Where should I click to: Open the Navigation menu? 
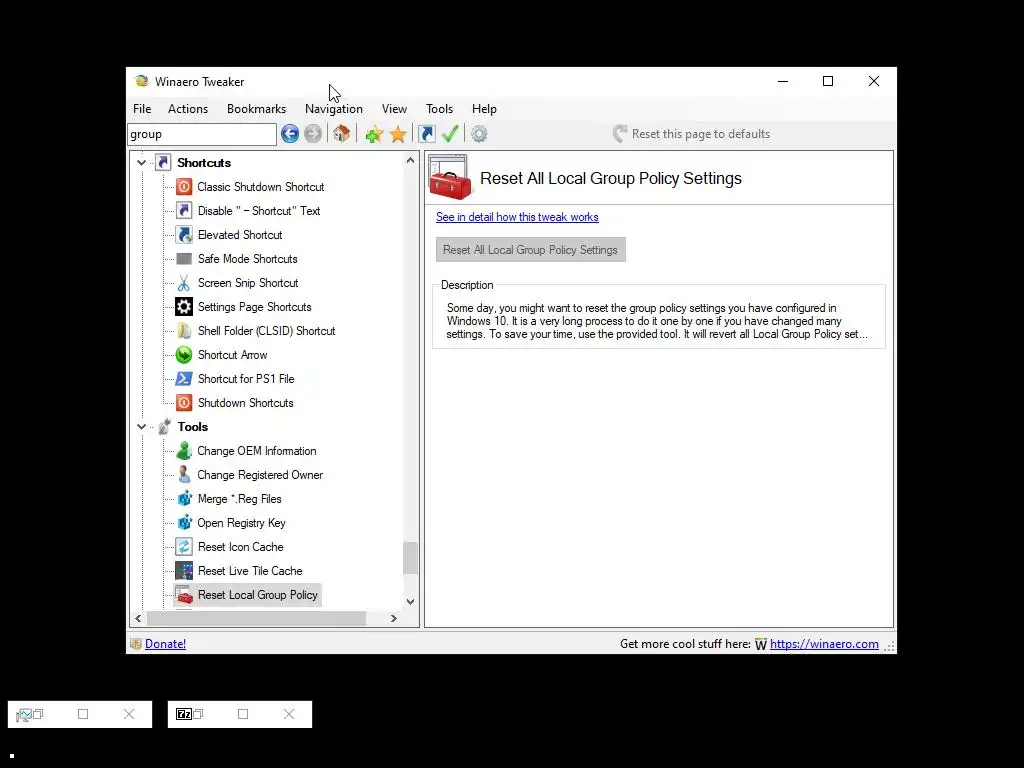pos(334,109)
